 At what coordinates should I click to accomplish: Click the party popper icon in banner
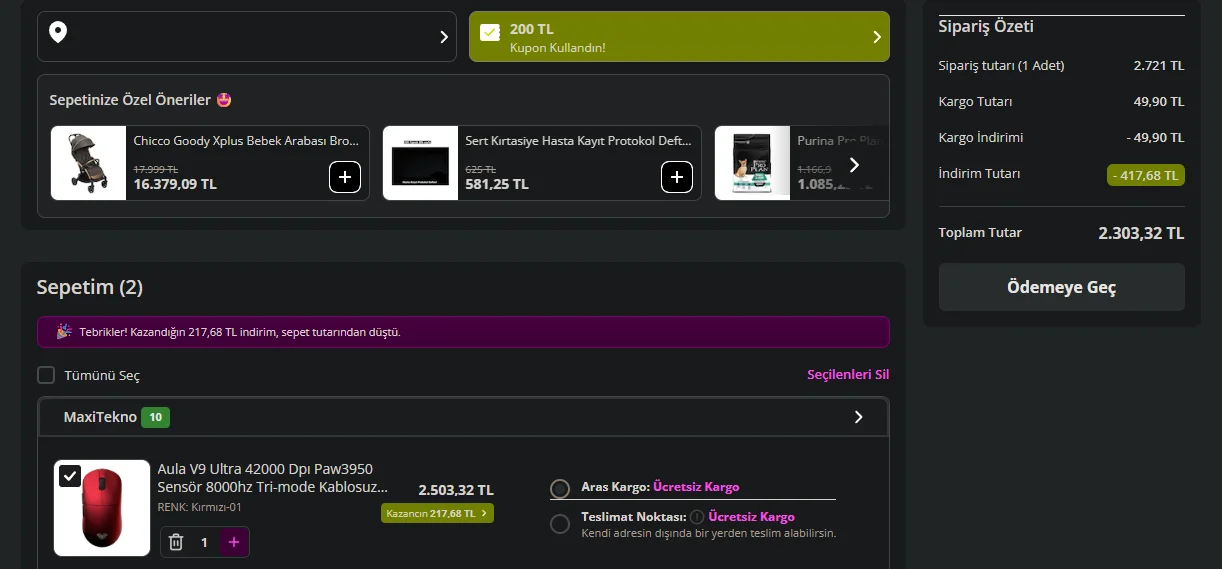(64, 331)
